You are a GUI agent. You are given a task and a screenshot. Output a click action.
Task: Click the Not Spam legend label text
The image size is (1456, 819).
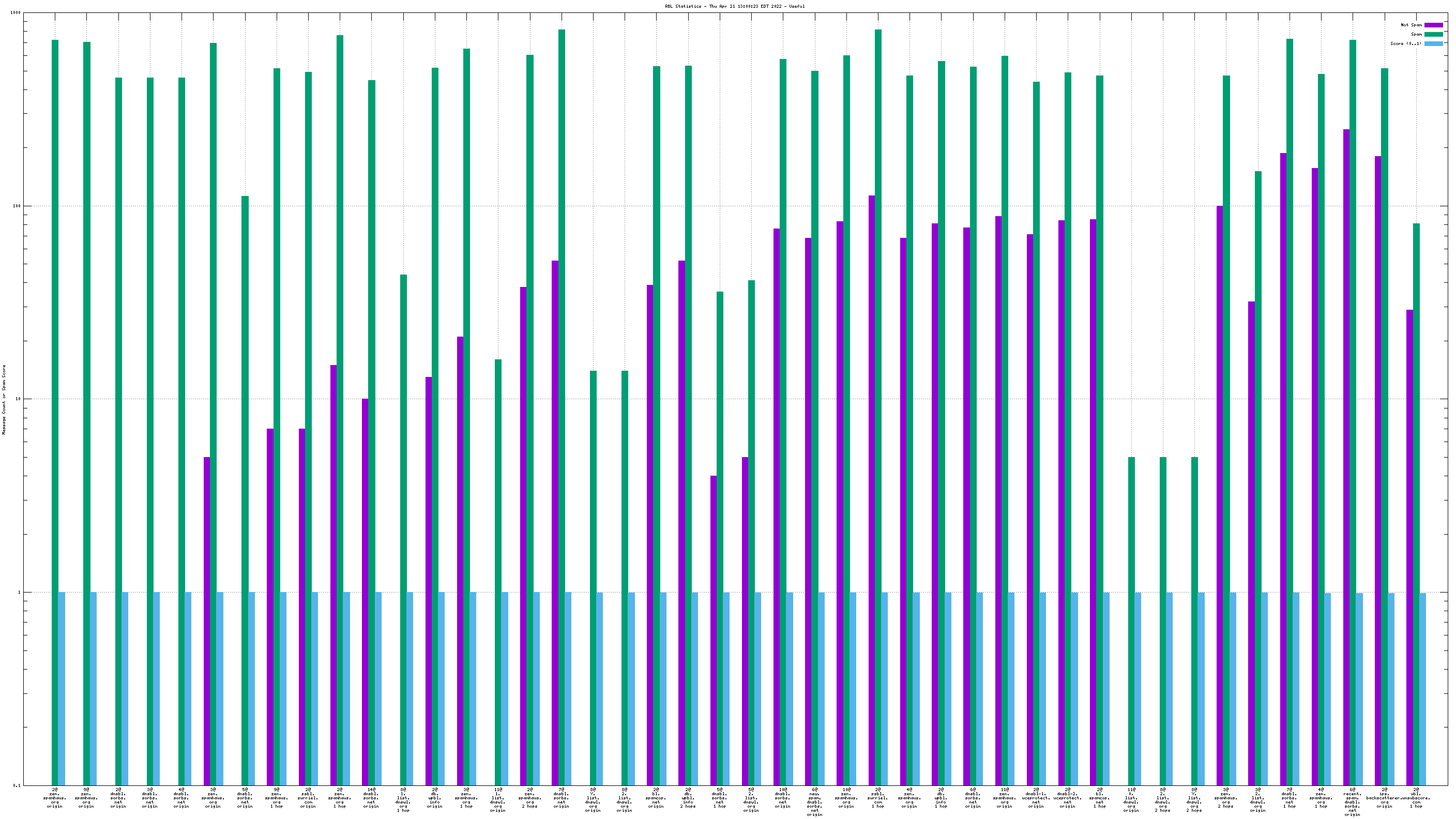[1411, 25]
